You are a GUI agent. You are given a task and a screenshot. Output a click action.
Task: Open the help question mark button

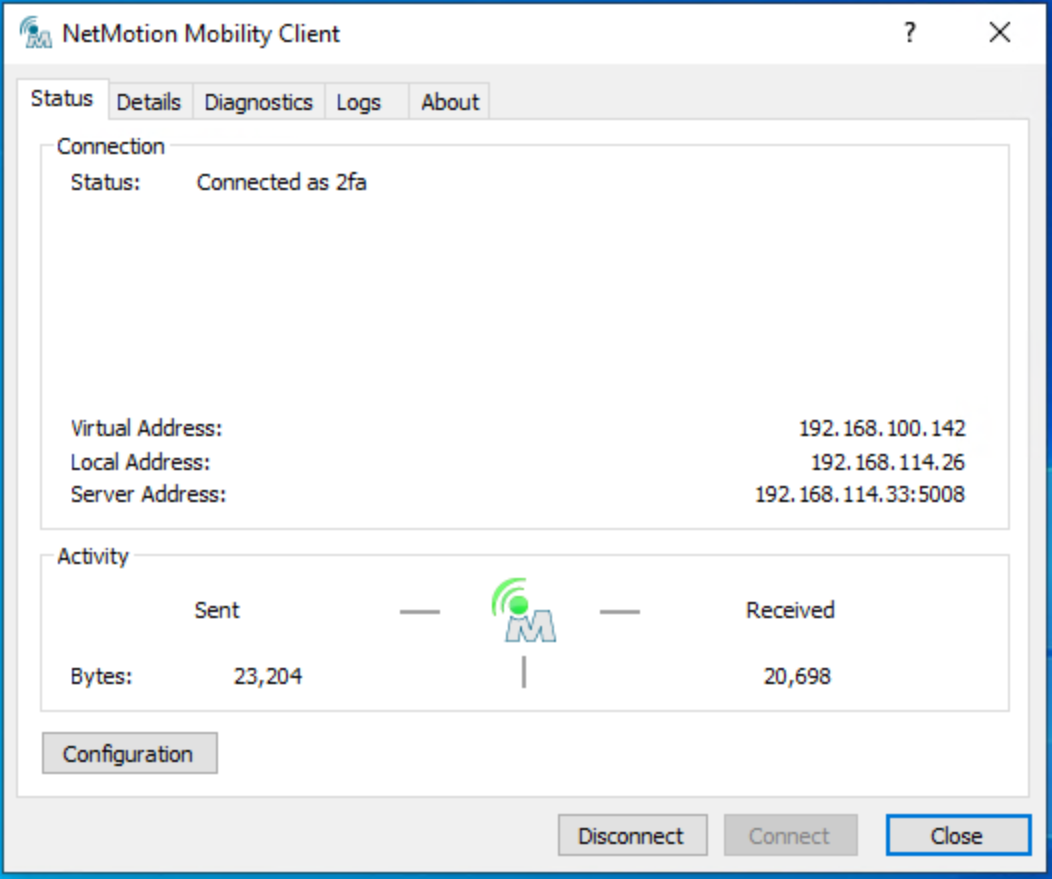point(909,32)
